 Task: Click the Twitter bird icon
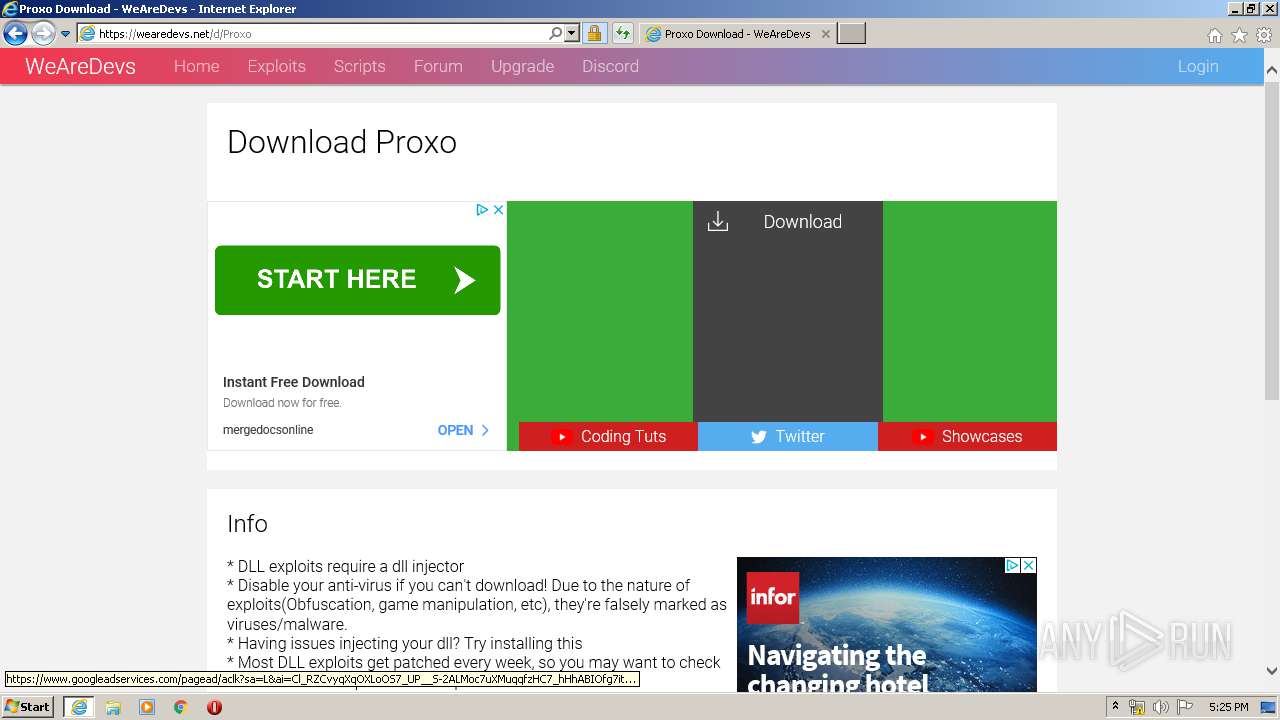pos(759,437)
